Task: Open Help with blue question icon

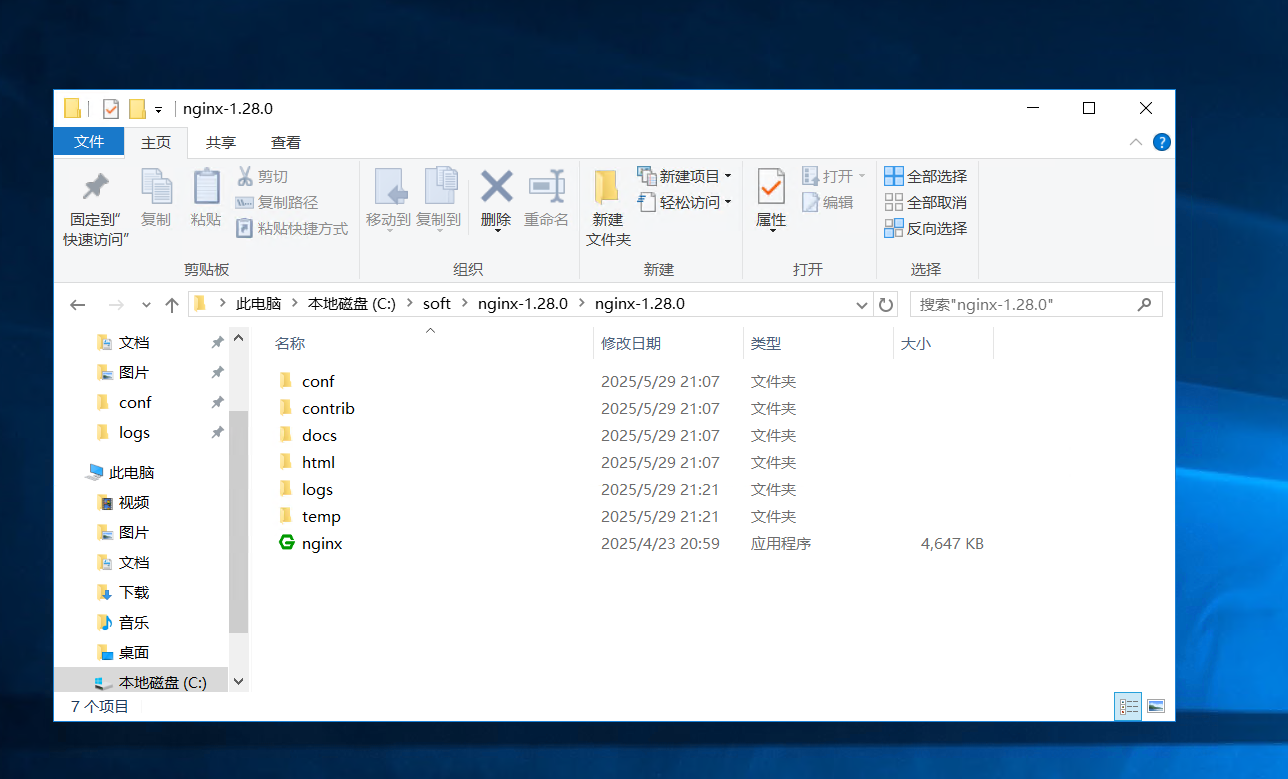Action: [1161, 142]
